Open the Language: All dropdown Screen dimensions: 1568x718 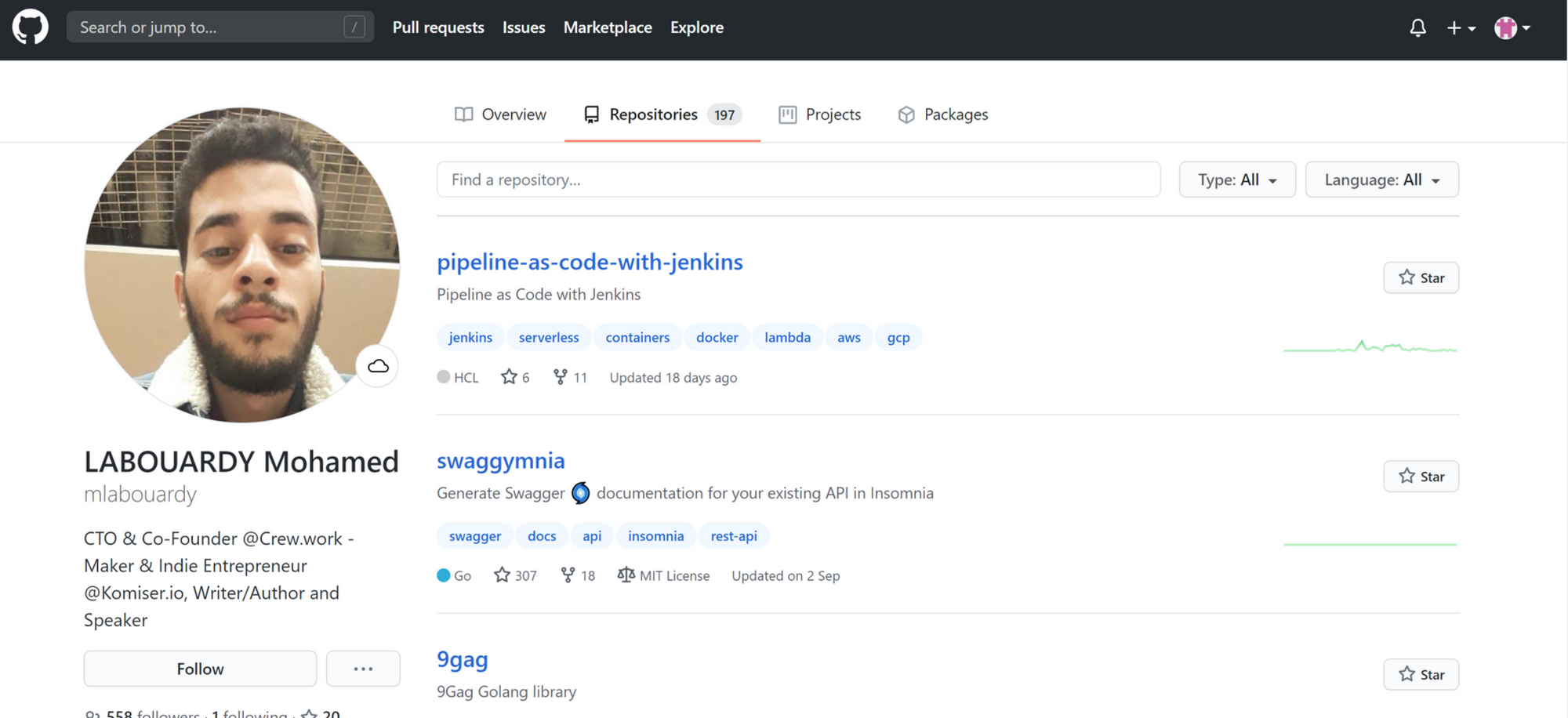pyautogui.click(x=1381, y=179)
